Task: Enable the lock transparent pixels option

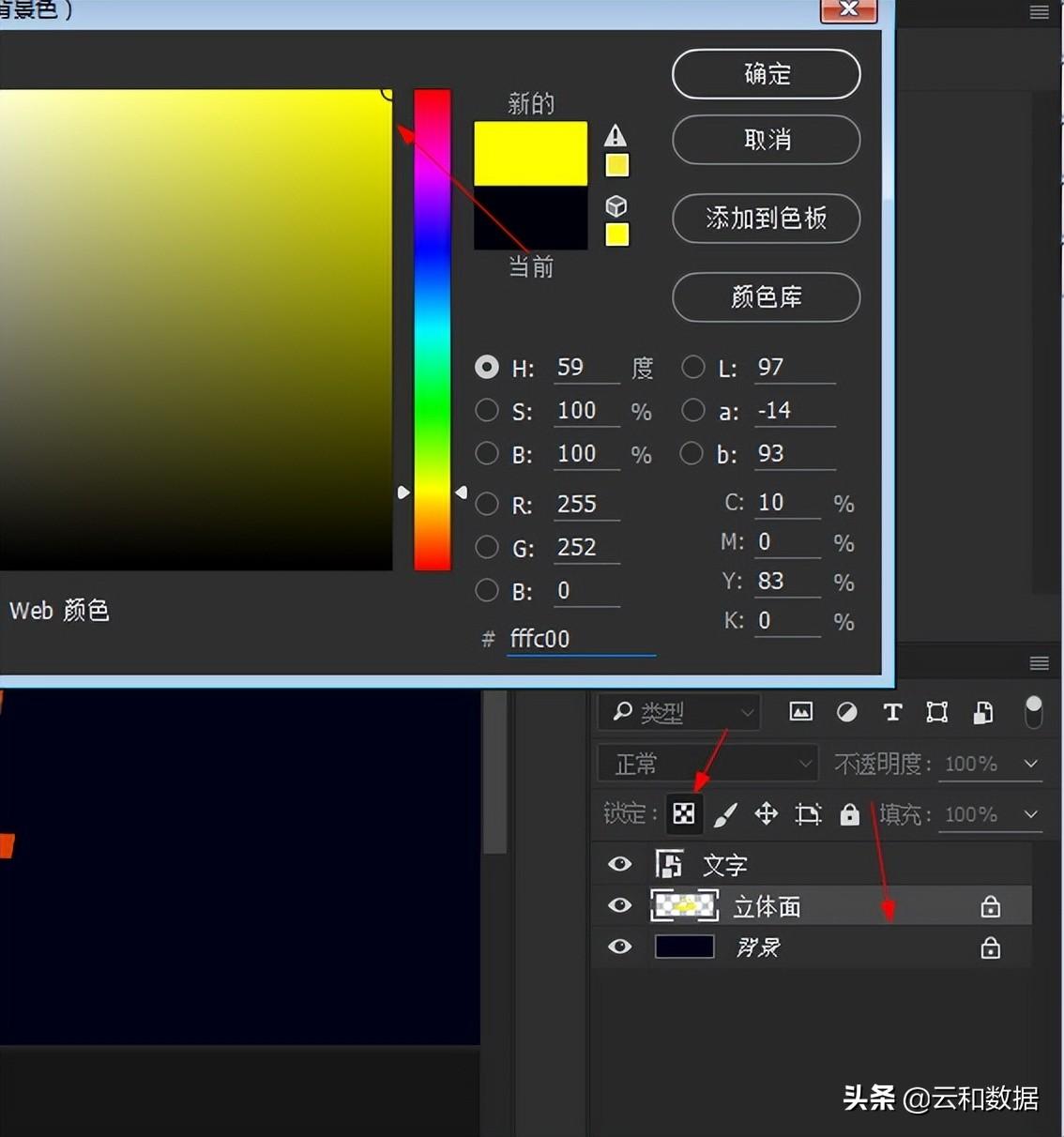Action: coord(683,814)
